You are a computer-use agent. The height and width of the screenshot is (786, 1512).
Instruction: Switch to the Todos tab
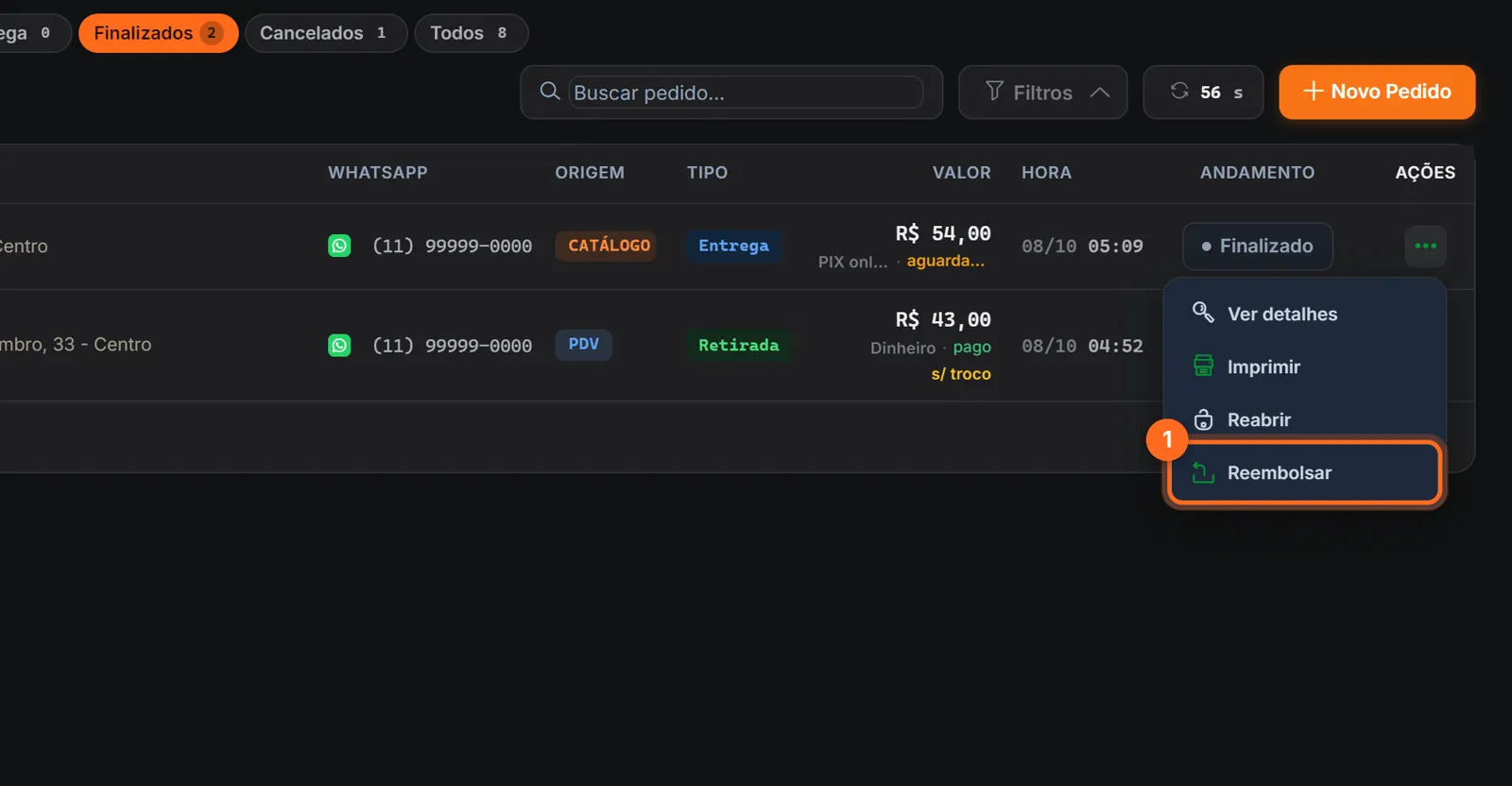(x=471, y=33)
